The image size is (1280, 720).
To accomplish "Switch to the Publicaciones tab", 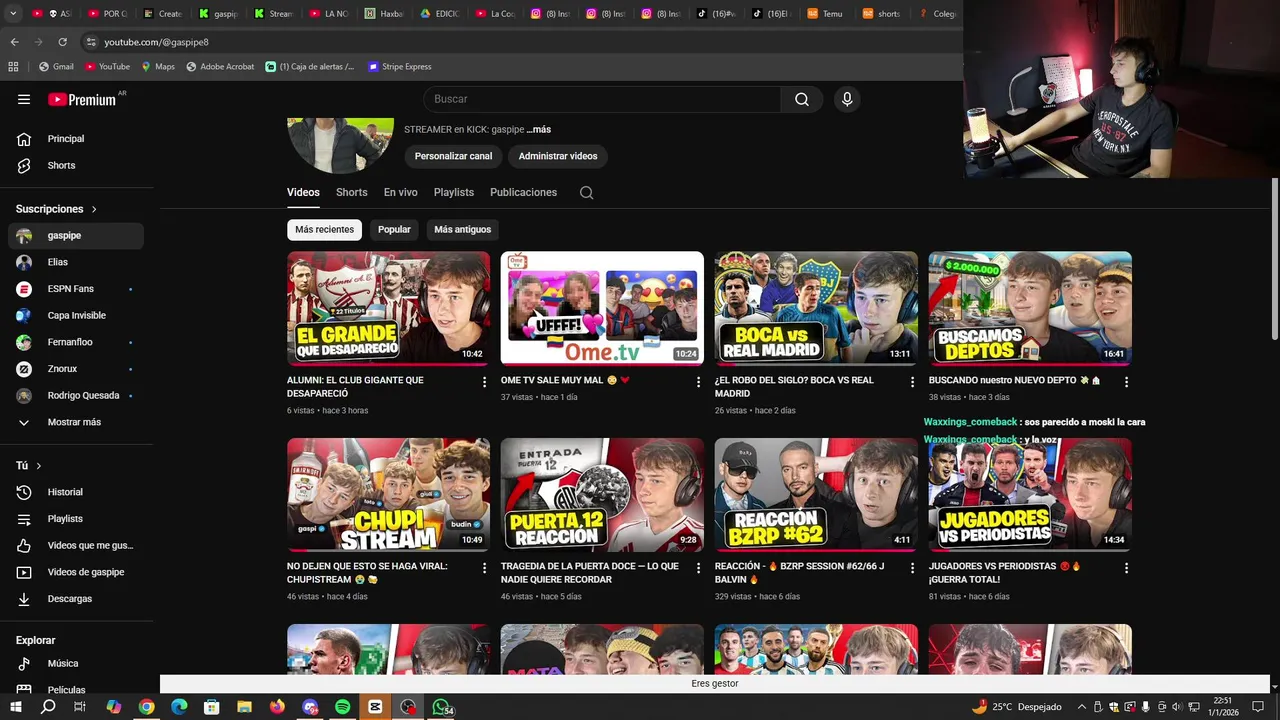I will coord(523,193).
